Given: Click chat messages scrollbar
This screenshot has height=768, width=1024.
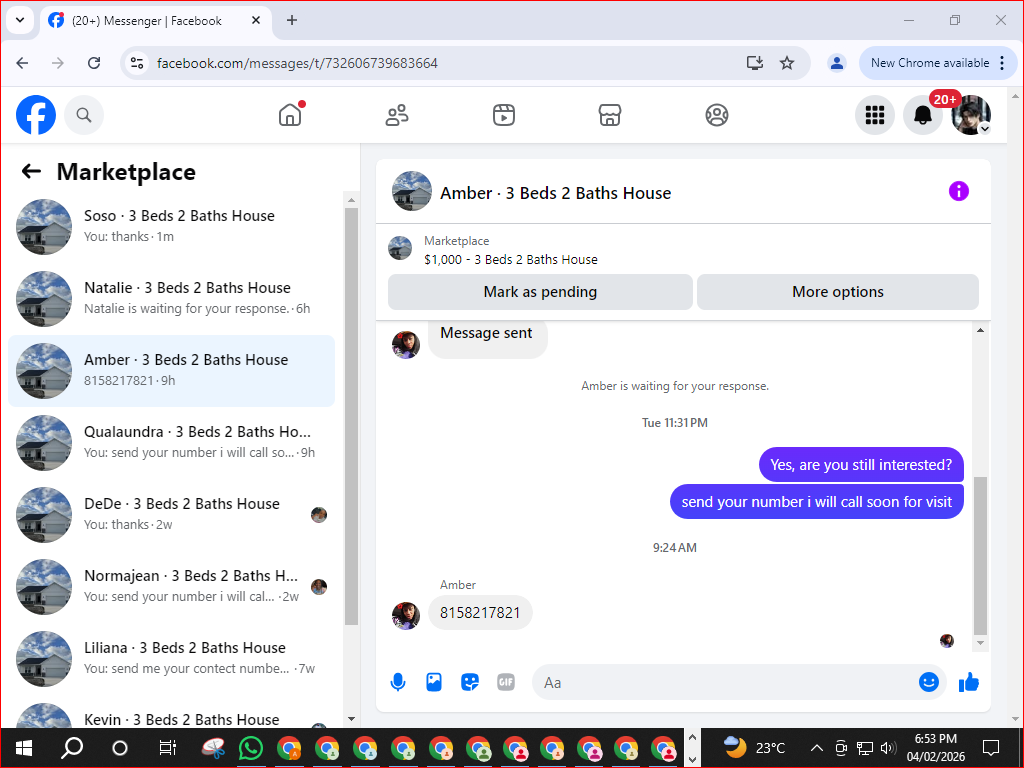Looking at the screenshot, I should [x=980, y=555].
